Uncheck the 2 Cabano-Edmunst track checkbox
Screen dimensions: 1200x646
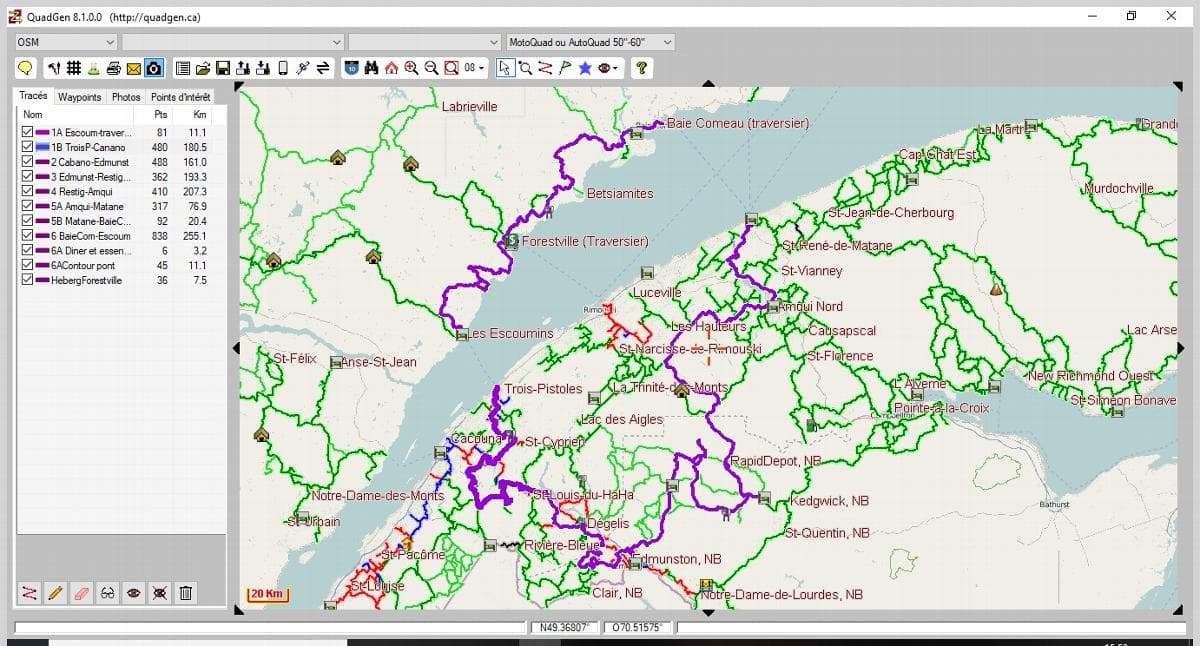click(27, 162)
